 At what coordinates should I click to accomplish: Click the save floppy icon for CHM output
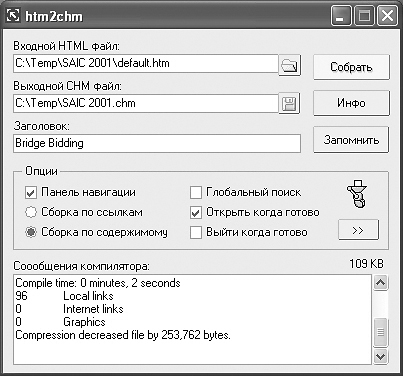point(289,104)
